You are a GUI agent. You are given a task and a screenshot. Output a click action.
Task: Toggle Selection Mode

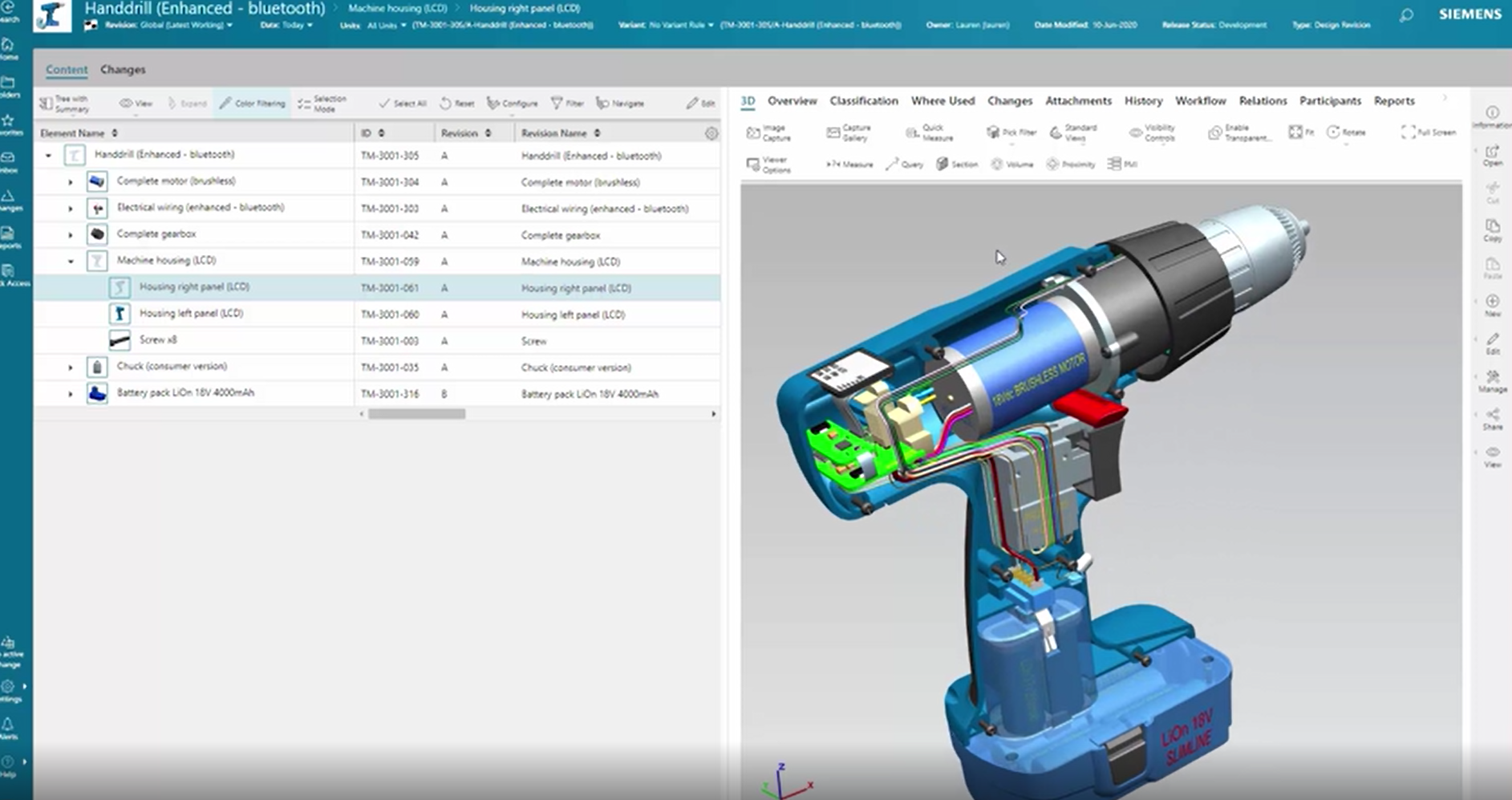322,104
